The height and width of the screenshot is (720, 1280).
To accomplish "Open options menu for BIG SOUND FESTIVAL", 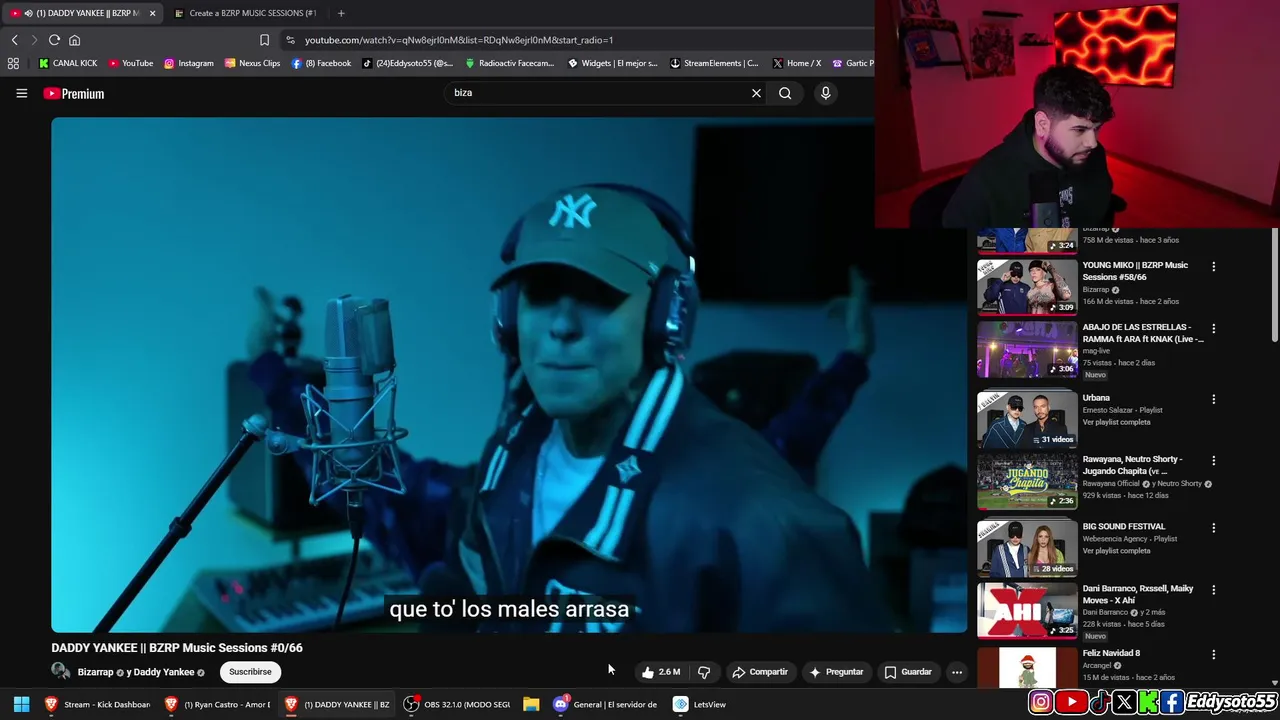I will (x=1214, y=528).
